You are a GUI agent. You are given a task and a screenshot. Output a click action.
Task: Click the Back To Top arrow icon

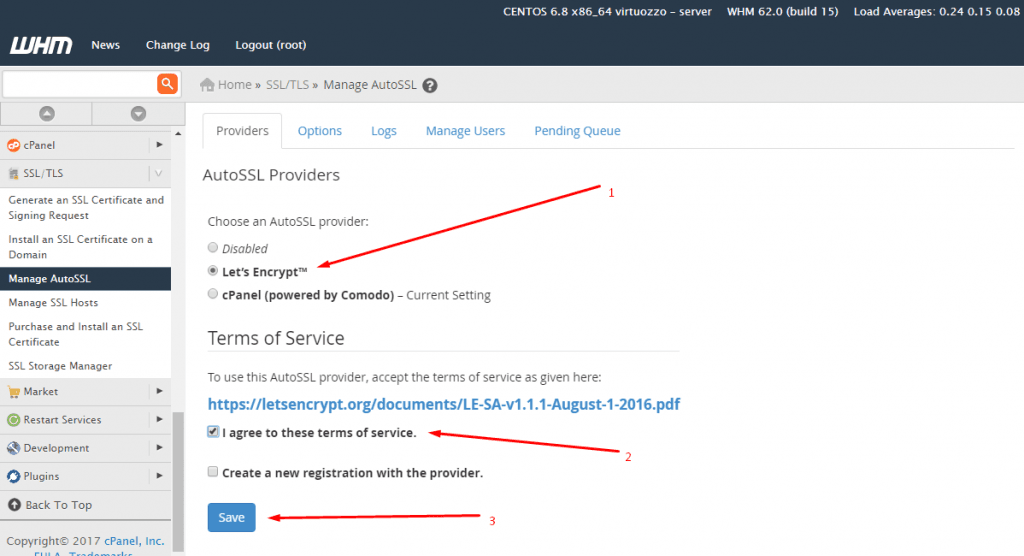click(14, 505)
